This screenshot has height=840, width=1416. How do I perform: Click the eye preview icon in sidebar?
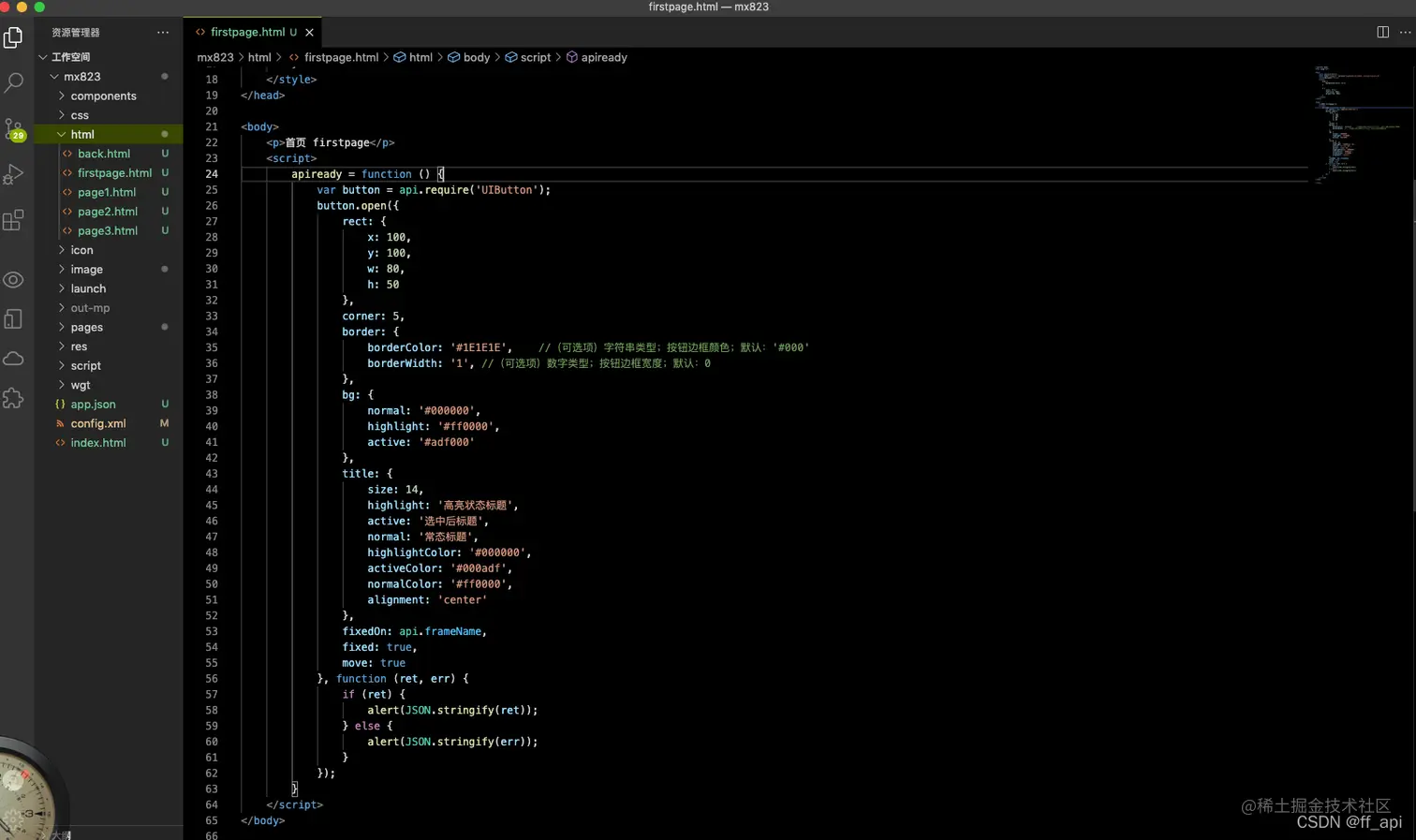13,280
